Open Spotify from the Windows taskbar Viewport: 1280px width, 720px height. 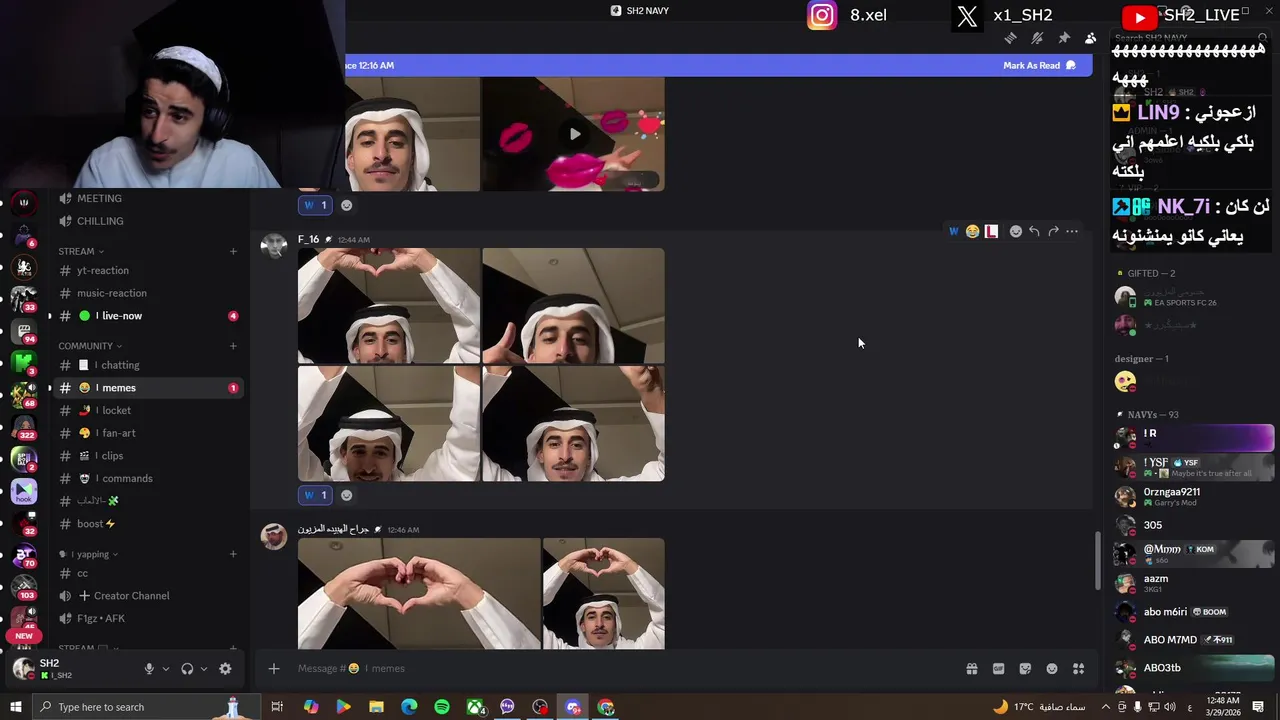(x=442, y=707)
